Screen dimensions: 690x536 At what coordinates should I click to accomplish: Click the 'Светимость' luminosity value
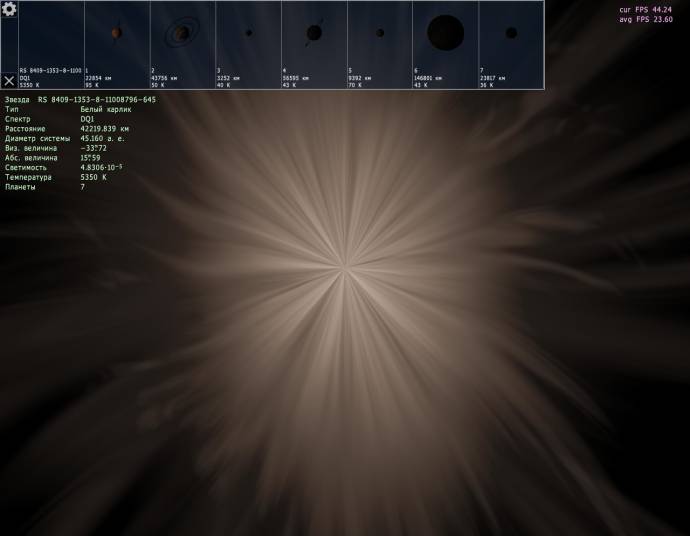point(101,168)
